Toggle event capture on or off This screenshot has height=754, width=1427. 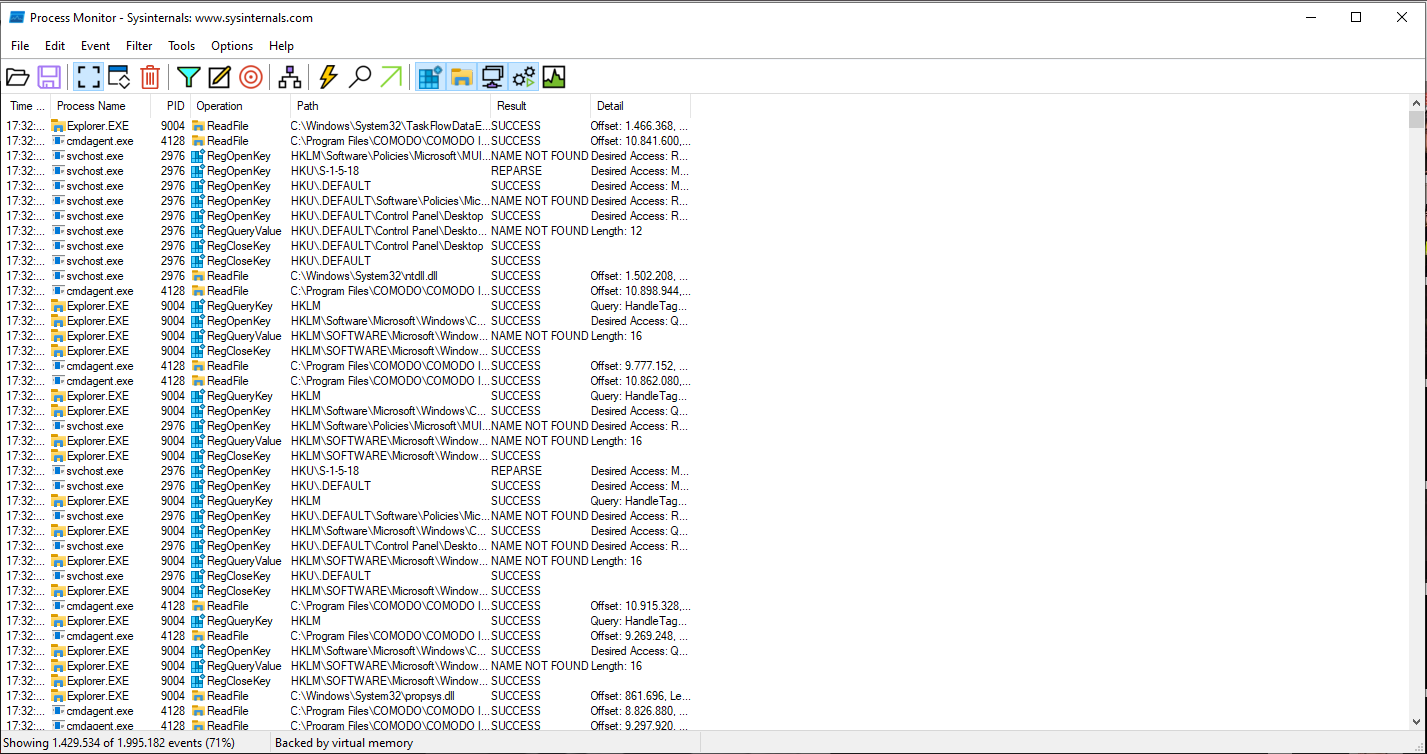[x=88, y=77]
